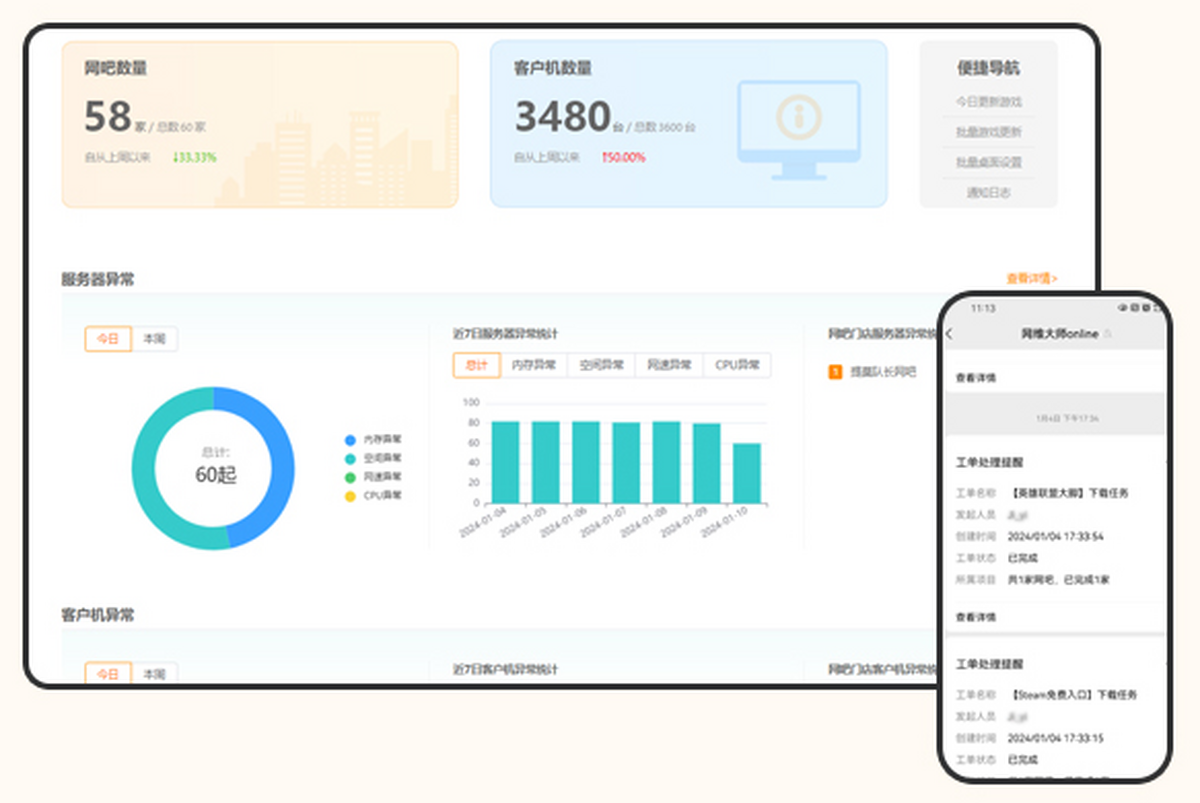
Task: Switch to the 内存异常 chart tab
Action: (534, 365)
